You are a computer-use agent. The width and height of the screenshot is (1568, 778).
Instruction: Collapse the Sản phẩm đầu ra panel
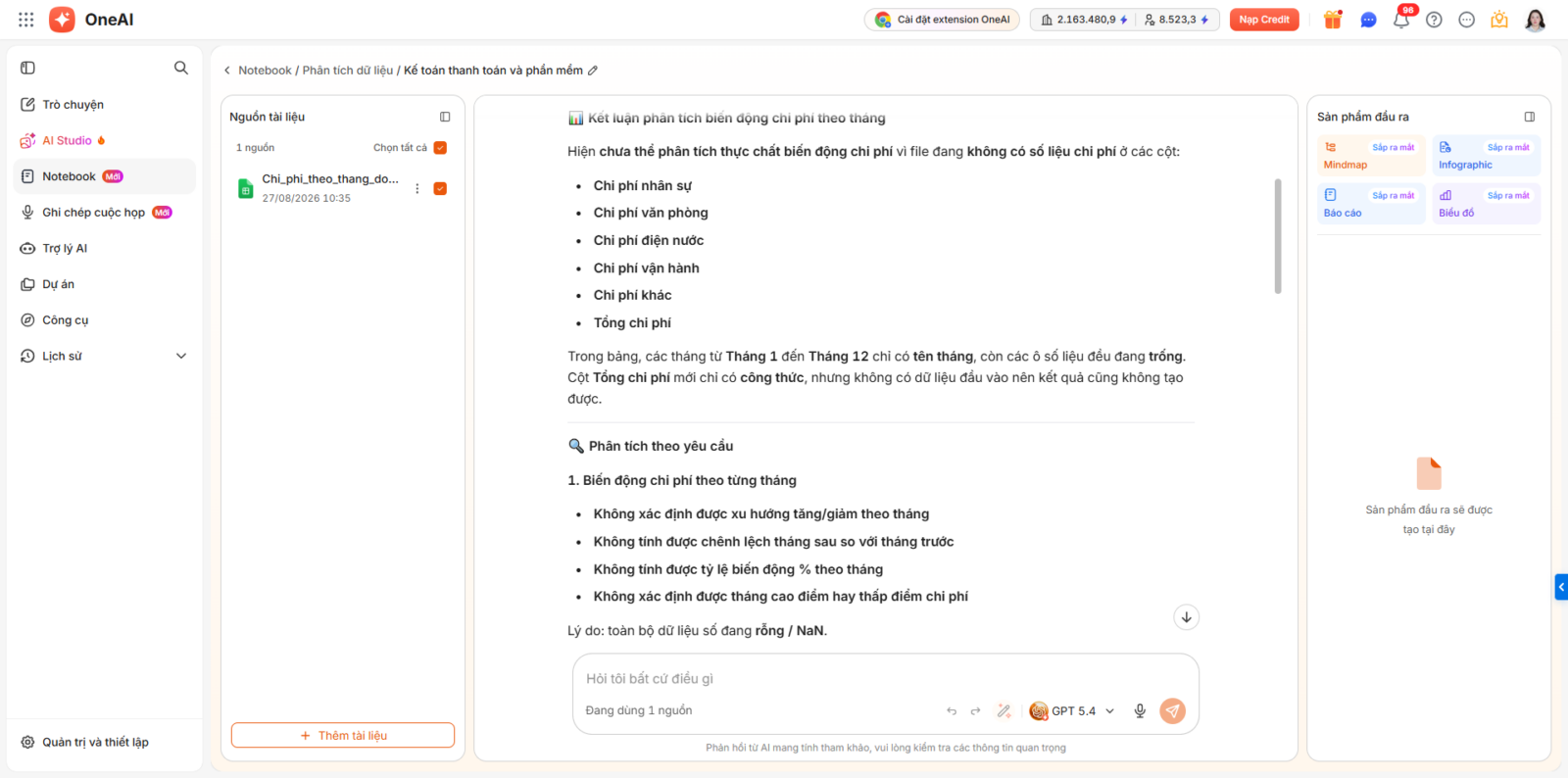pos(1530,117)
